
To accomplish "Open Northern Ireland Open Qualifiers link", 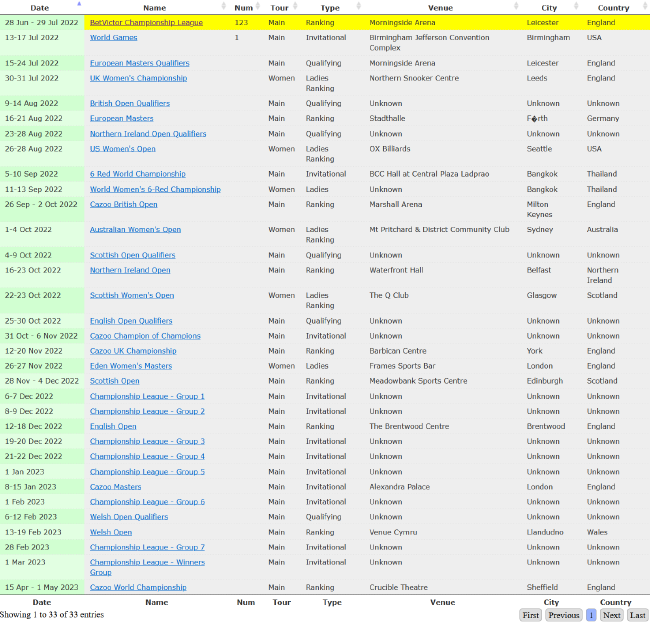I will 148,133.
